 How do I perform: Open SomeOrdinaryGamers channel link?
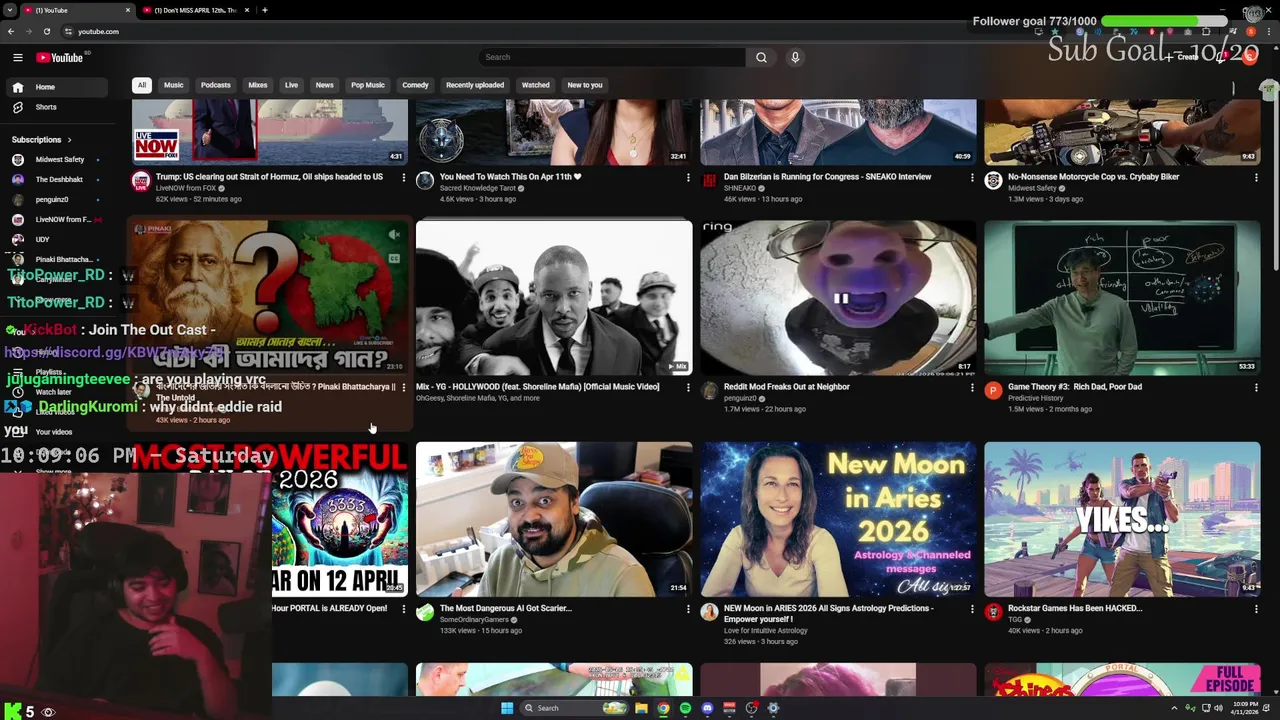(x=476, y=620)
